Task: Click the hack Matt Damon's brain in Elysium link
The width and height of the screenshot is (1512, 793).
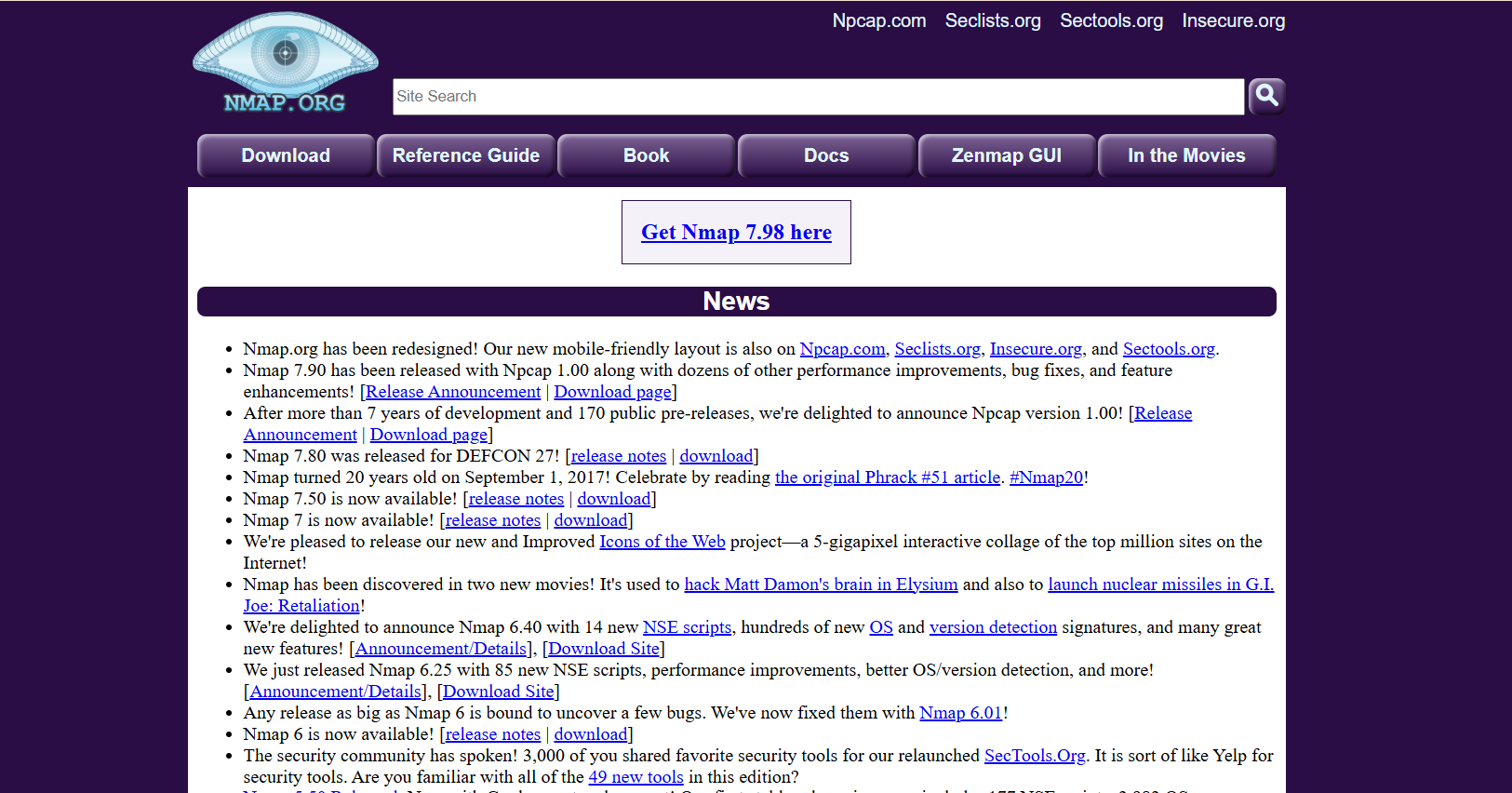Action: [x=821, y=585]
